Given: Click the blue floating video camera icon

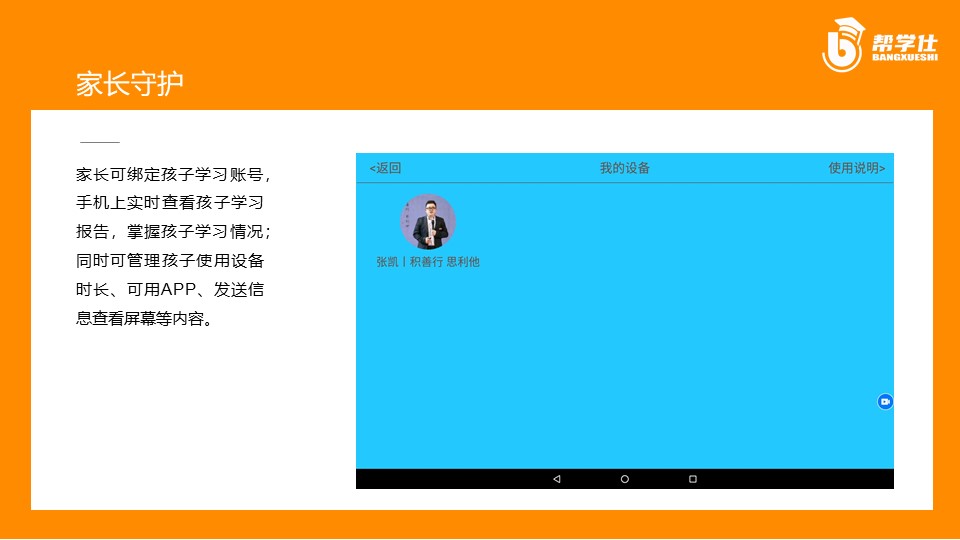Looking at the screenshot, I should pos(885,402).
